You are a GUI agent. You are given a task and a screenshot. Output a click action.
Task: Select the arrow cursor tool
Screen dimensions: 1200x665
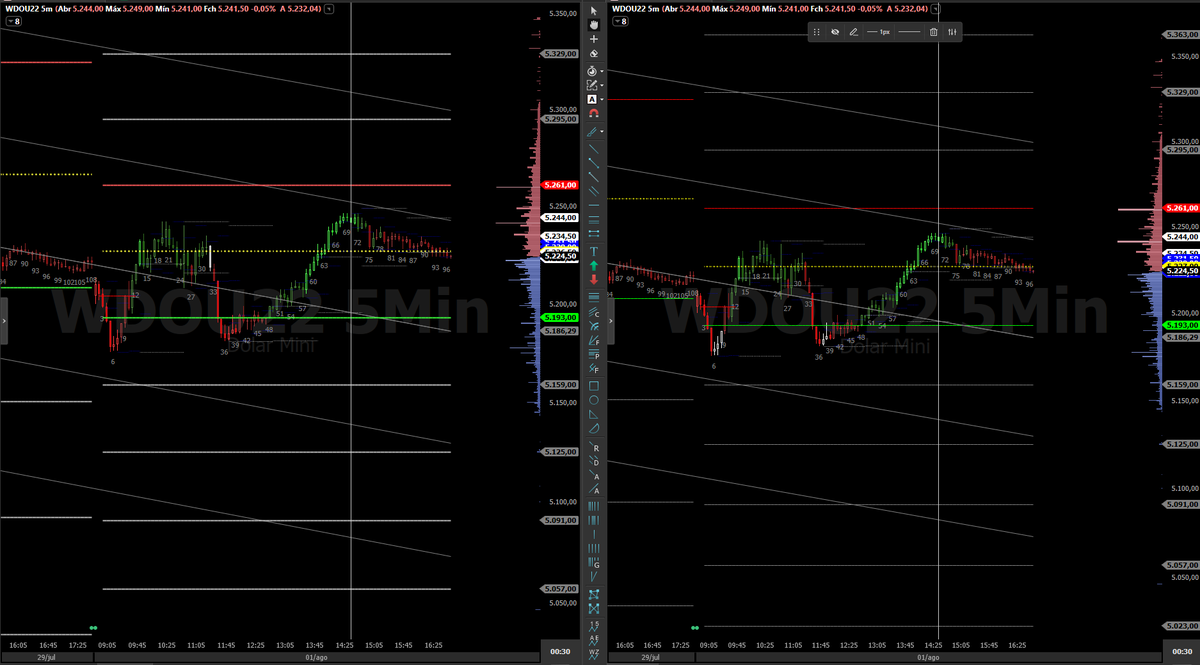593,10
